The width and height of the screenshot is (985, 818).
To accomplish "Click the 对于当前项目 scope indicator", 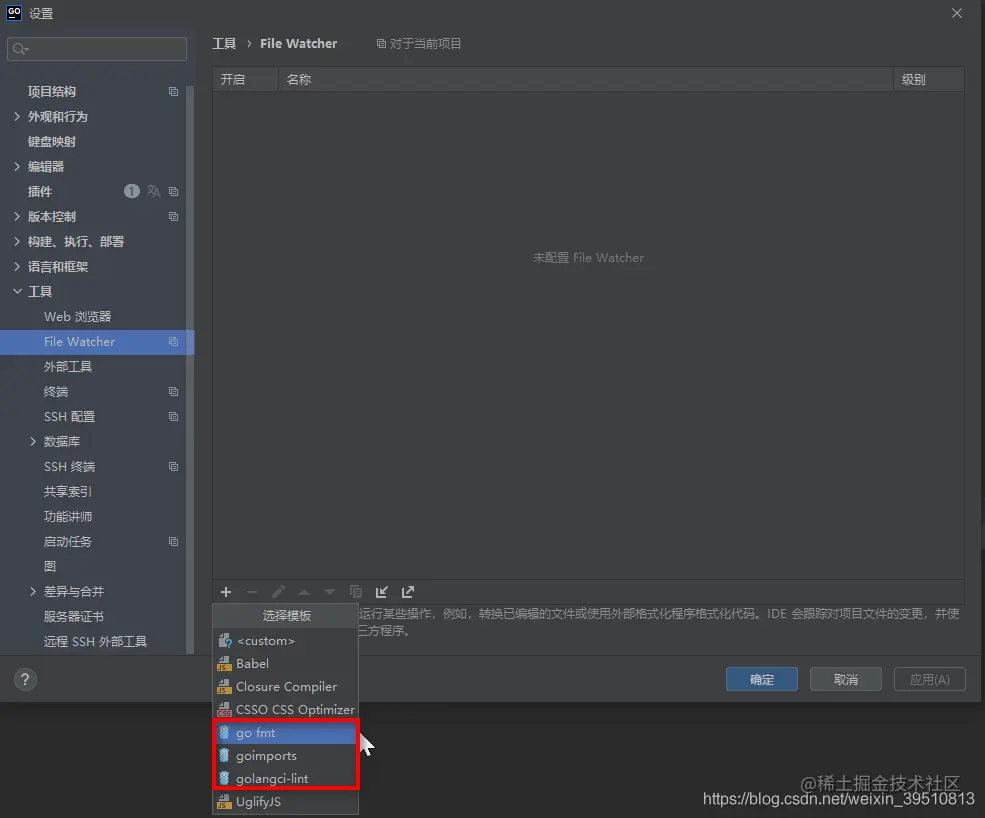I will tap(418, 43).
